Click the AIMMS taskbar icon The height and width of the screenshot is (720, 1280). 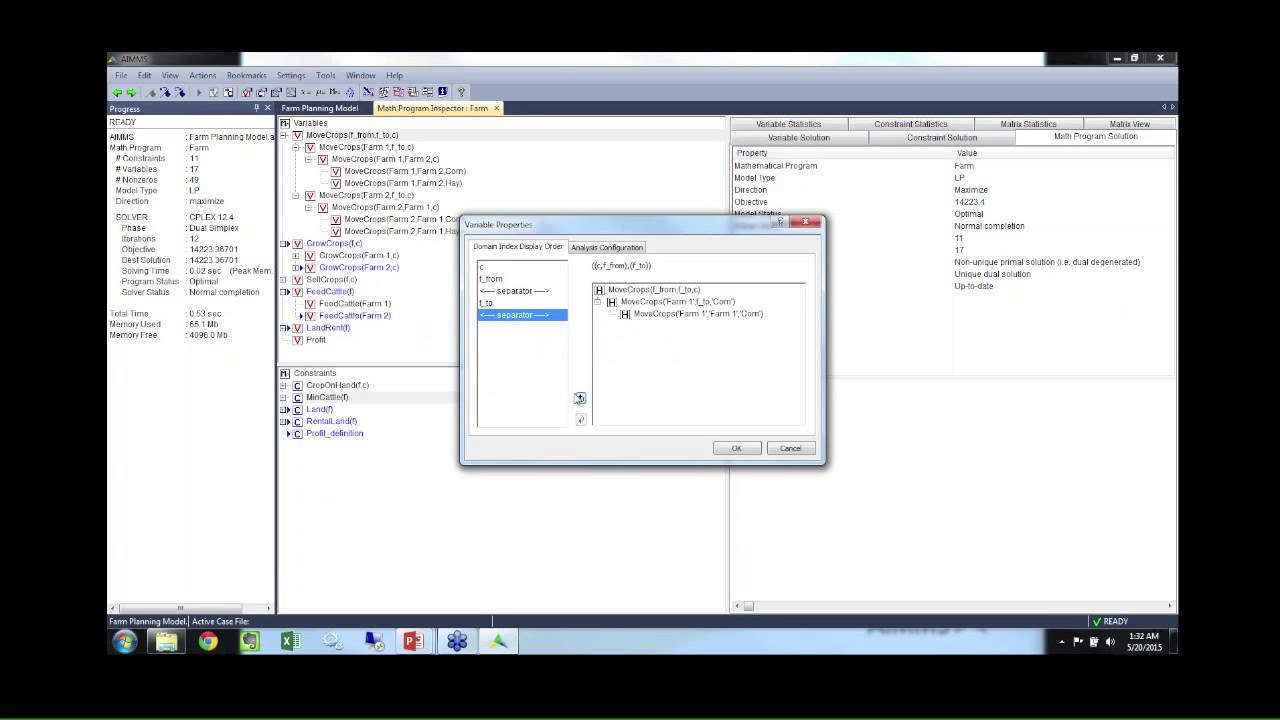[498, 641]
